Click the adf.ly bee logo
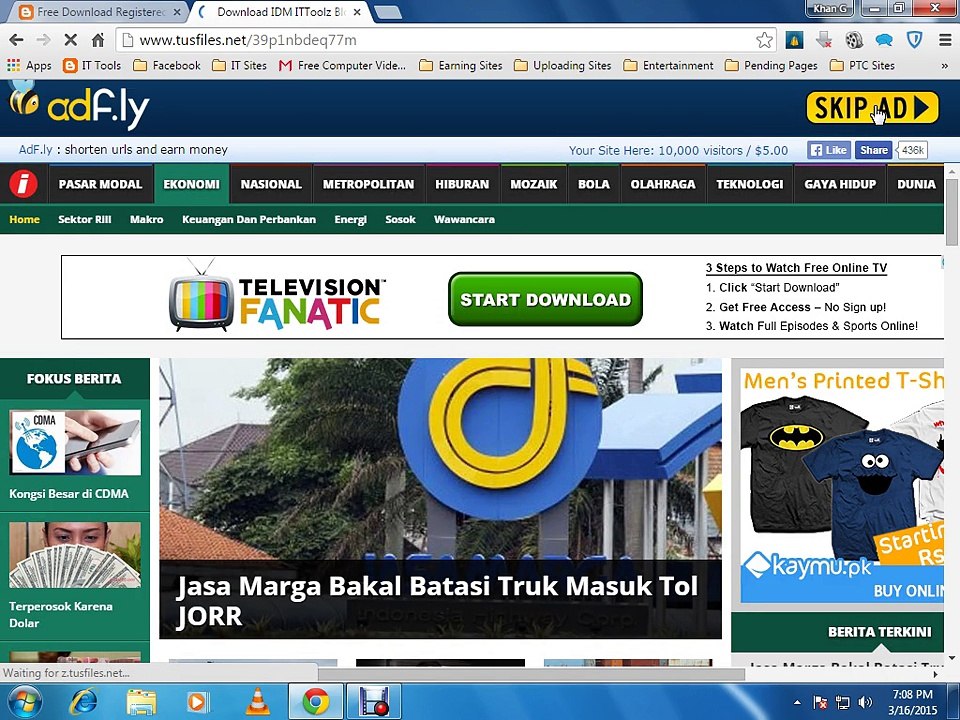The image size is (960, 720). coord(79,105)
